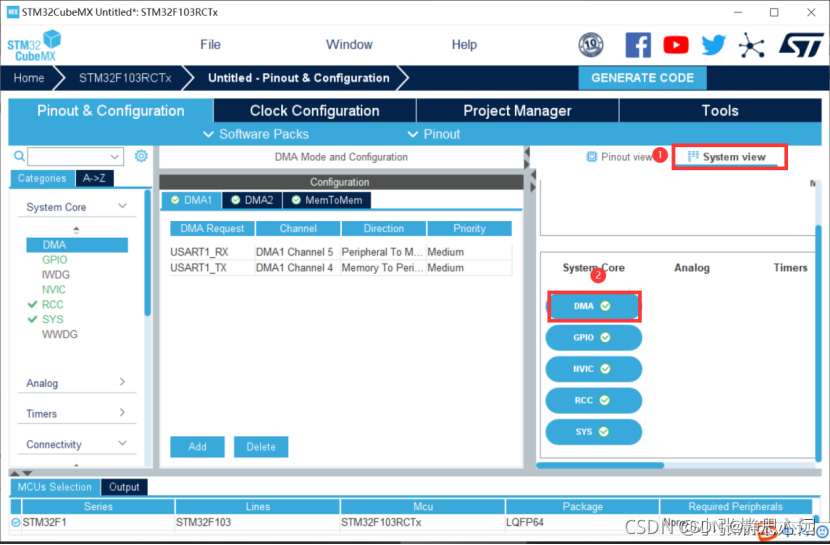The width and height of the screenshot is (830, 545).
Task: Click the STM32CubeMX logo
Action: [x=34, y=46]
